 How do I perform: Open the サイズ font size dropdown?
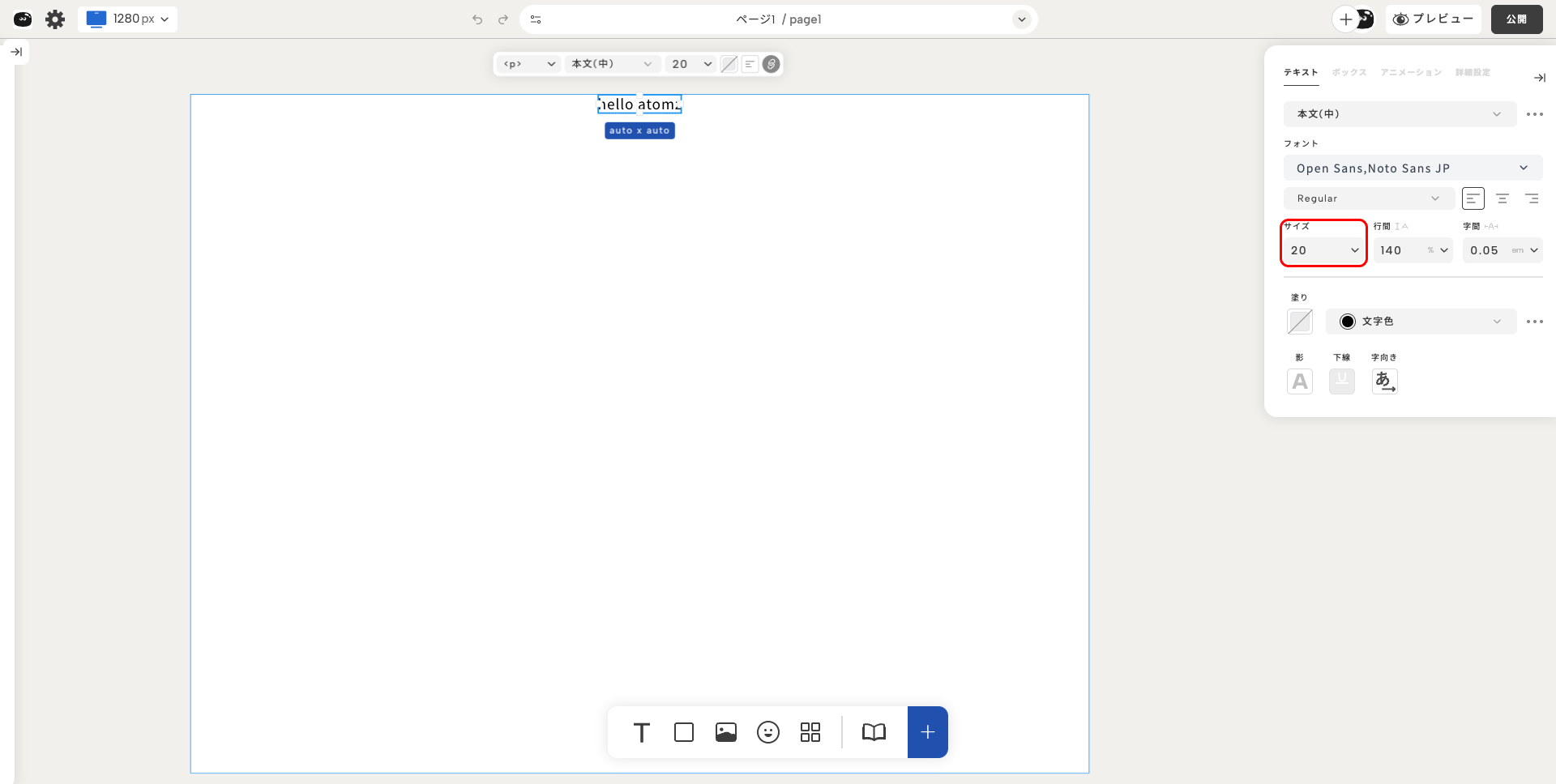(x=1323, y=250)
